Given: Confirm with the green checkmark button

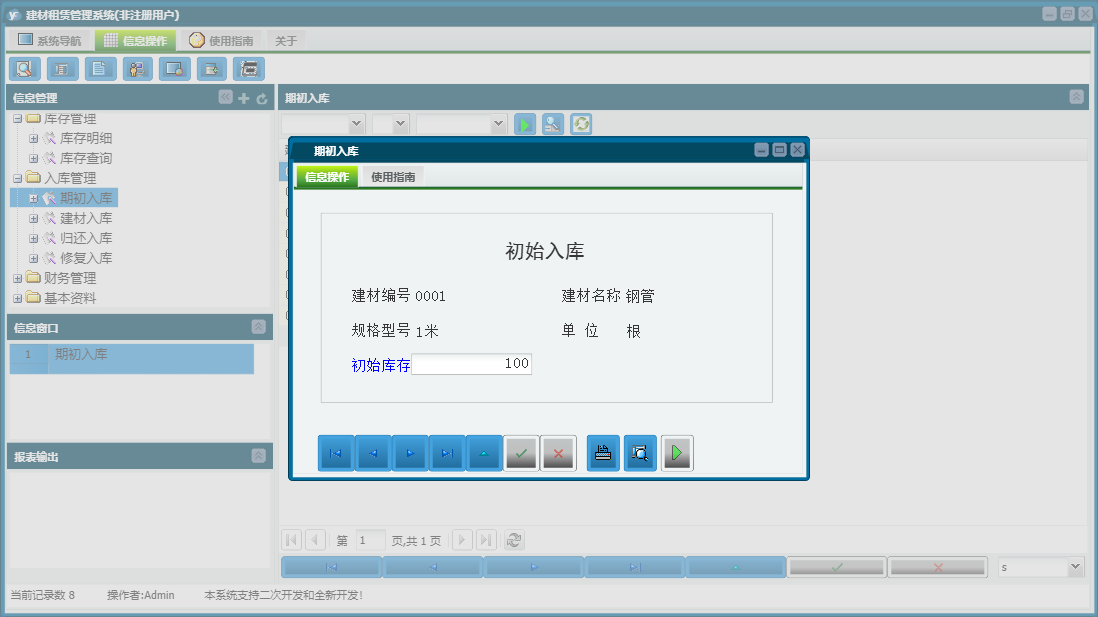Looking at the screenshot, I should (521, 452).
